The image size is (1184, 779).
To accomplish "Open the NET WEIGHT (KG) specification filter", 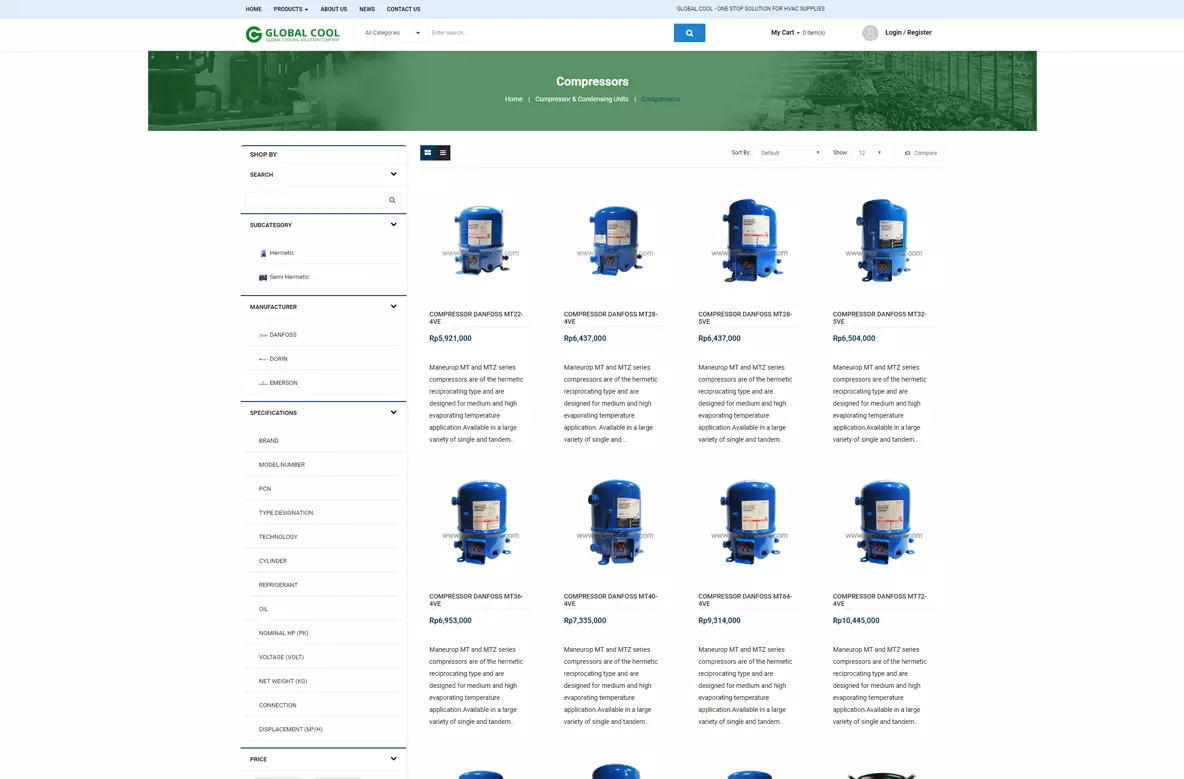I will point(283,682).
